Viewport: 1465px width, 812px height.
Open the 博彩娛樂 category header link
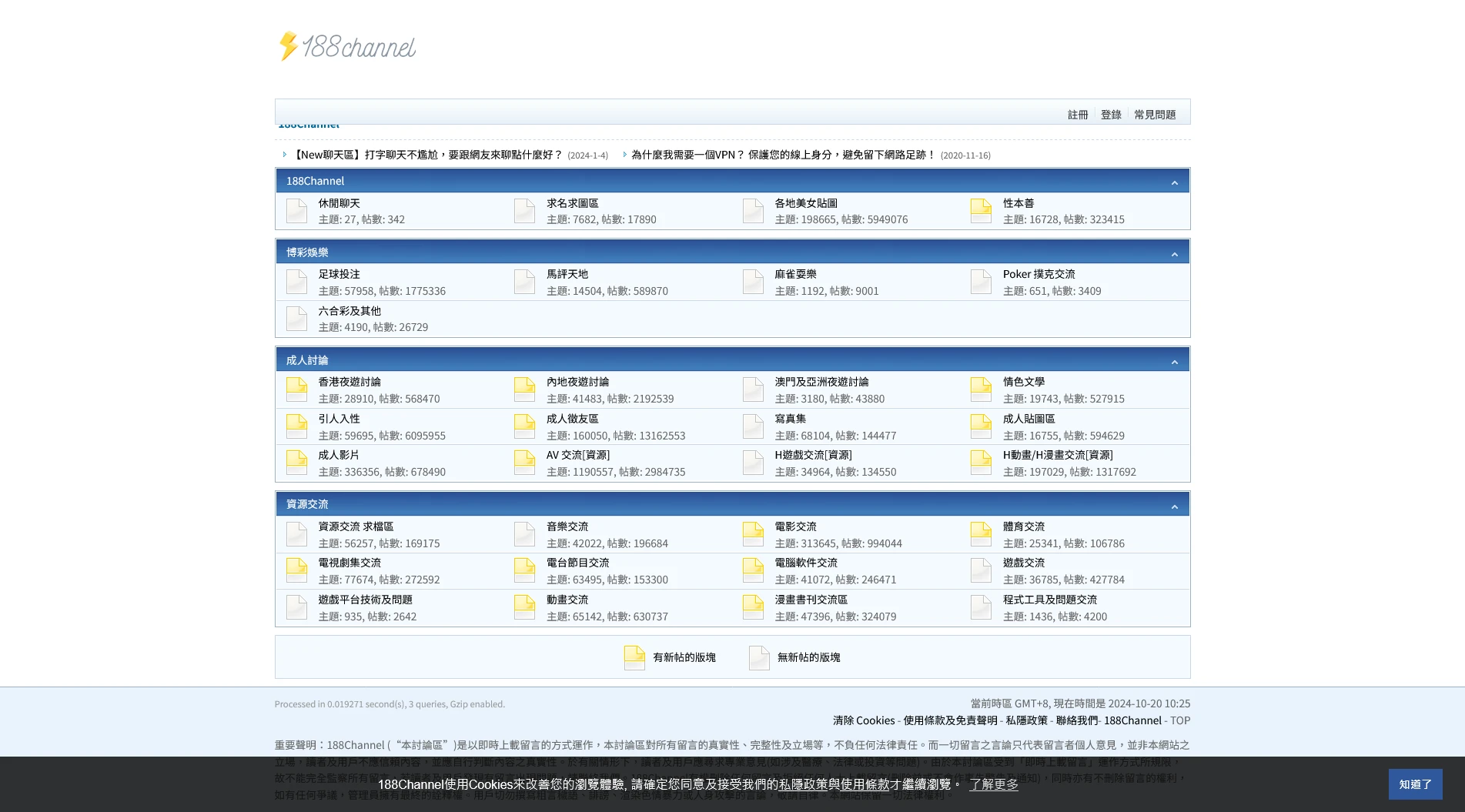(x=307, y=252)
